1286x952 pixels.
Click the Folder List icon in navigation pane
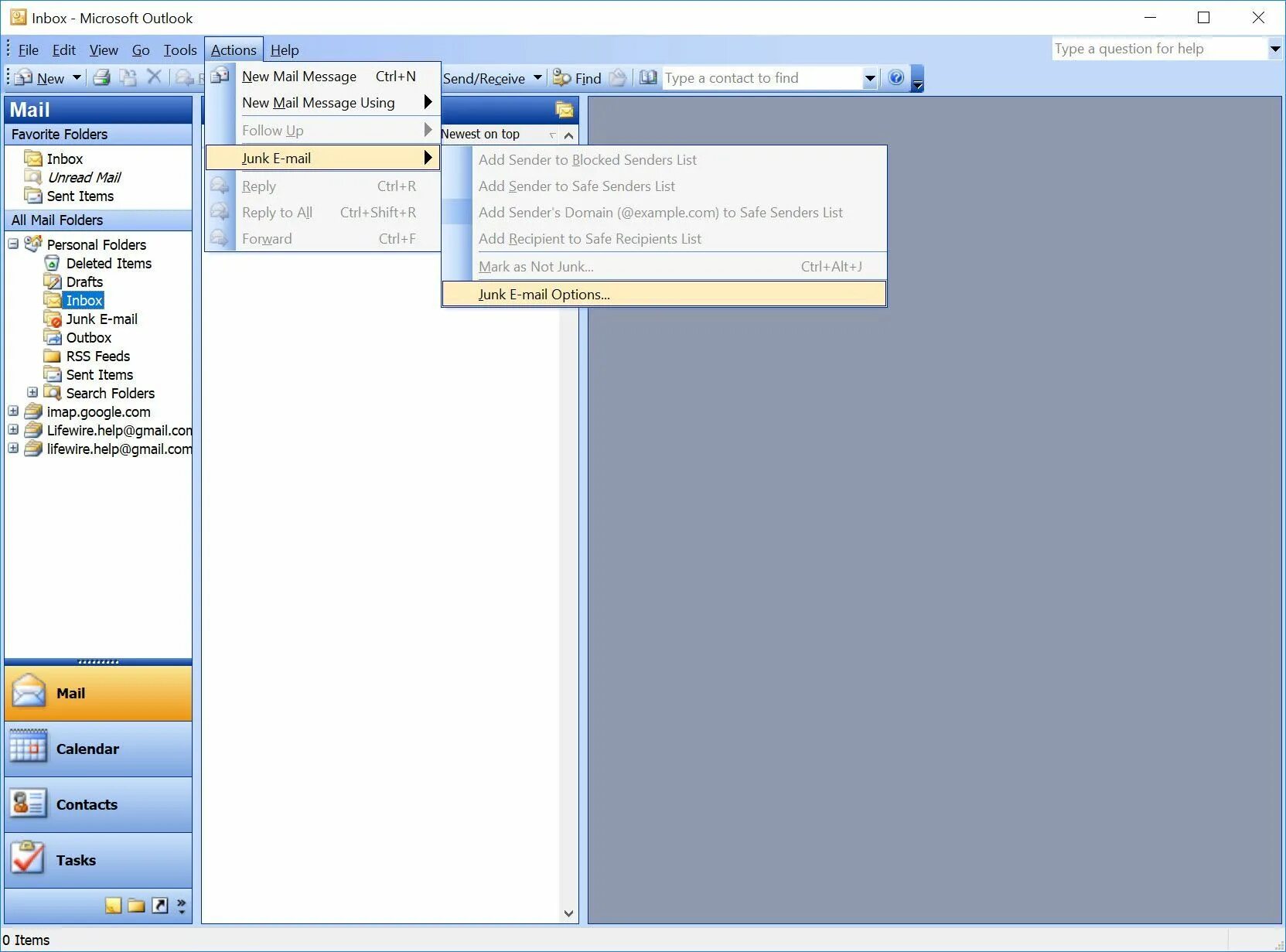pos(136,906)
